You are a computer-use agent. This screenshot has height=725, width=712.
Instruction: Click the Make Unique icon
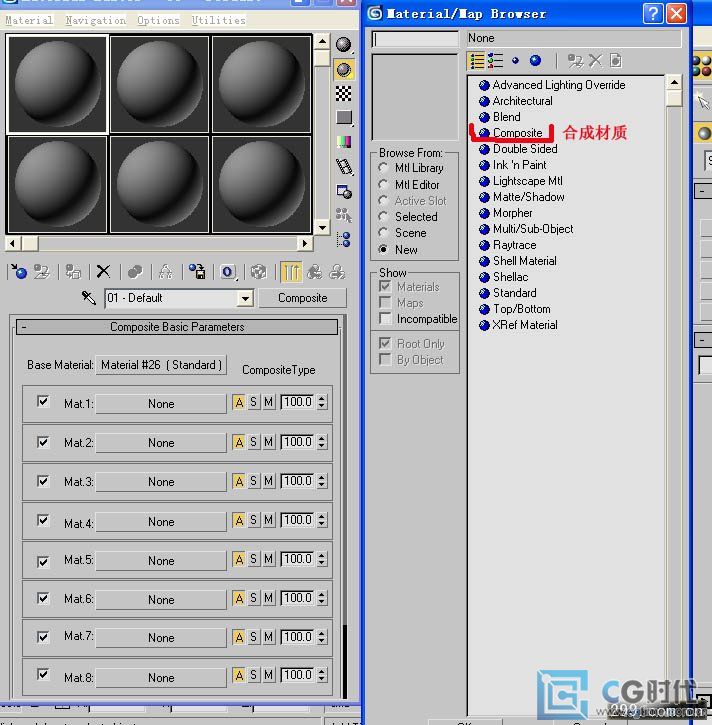click(x=165, y=271)
